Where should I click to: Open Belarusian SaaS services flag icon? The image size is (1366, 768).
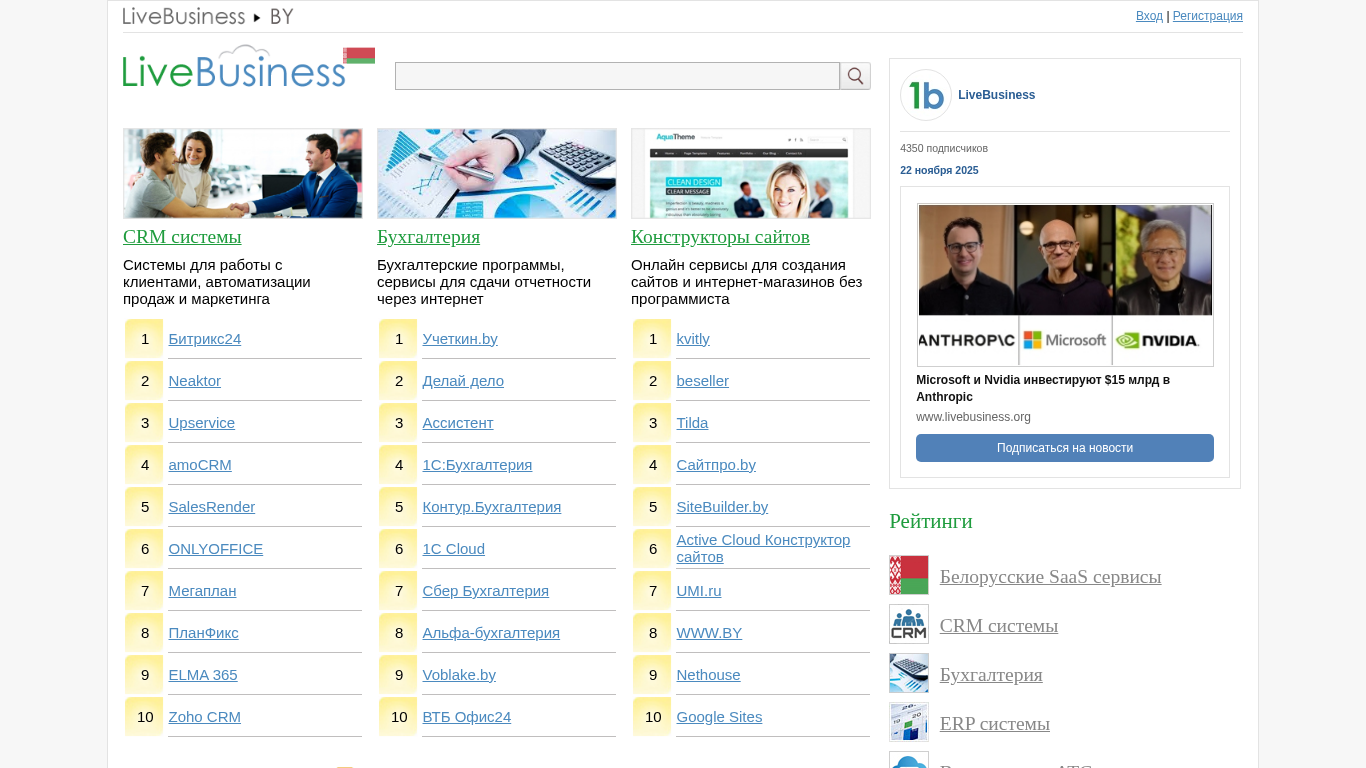[x=909, y=575]
